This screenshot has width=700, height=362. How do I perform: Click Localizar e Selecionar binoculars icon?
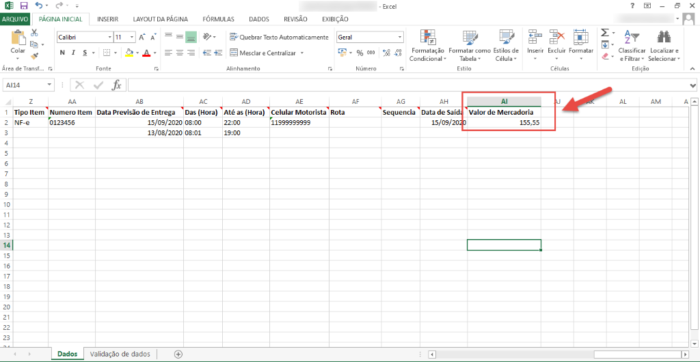(x=664, y=37)
